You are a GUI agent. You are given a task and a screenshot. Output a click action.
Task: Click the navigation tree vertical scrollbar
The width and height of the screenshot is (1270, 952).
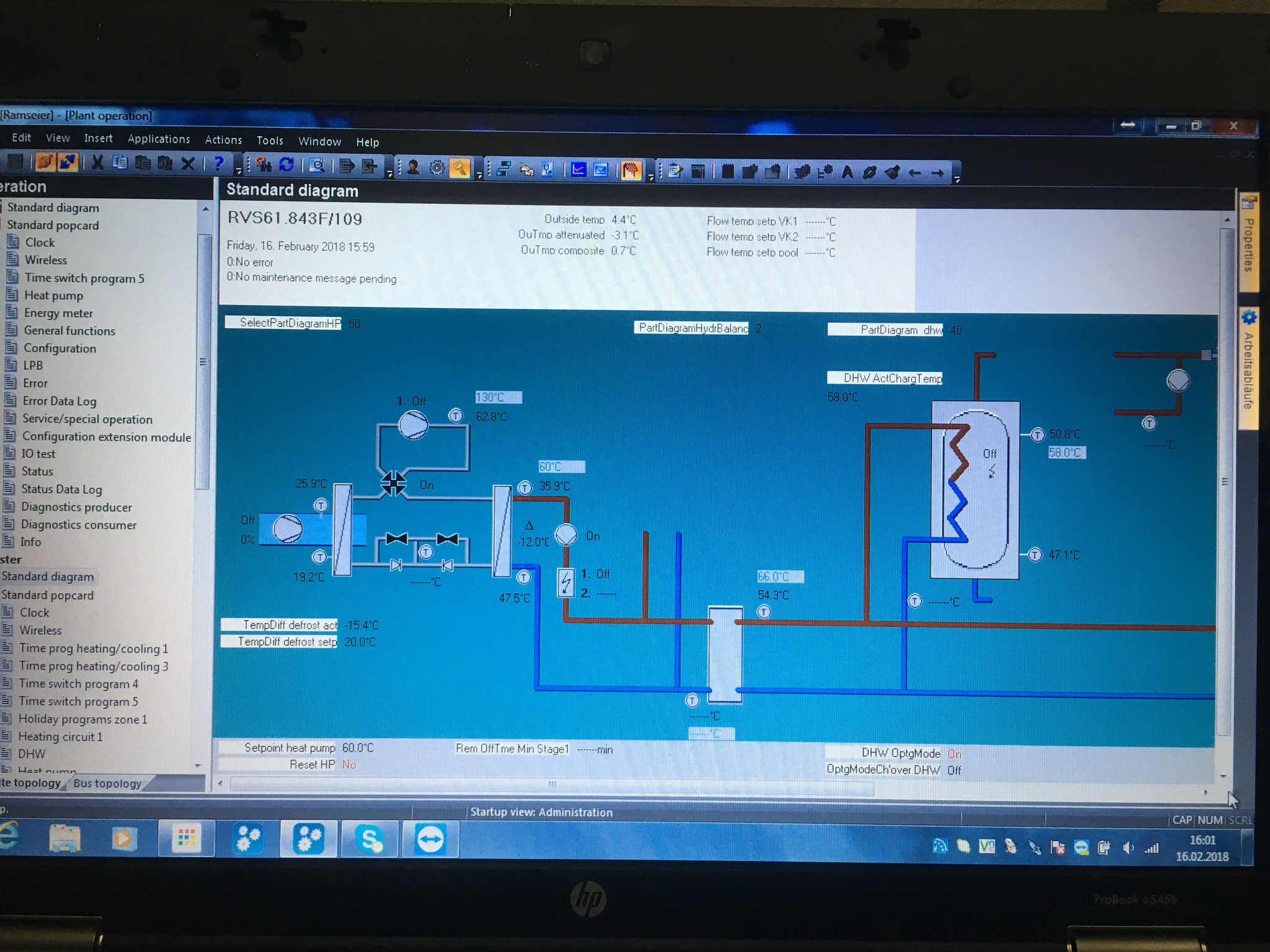coord(203,363)
